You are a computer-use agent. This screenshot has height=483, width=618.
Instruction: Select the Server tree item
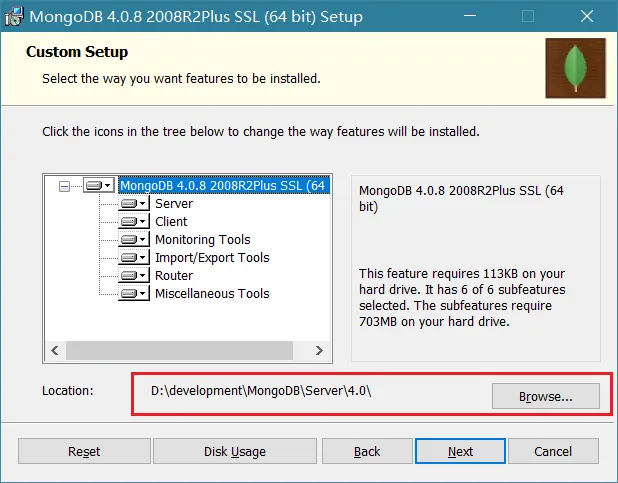pos(174,204)
